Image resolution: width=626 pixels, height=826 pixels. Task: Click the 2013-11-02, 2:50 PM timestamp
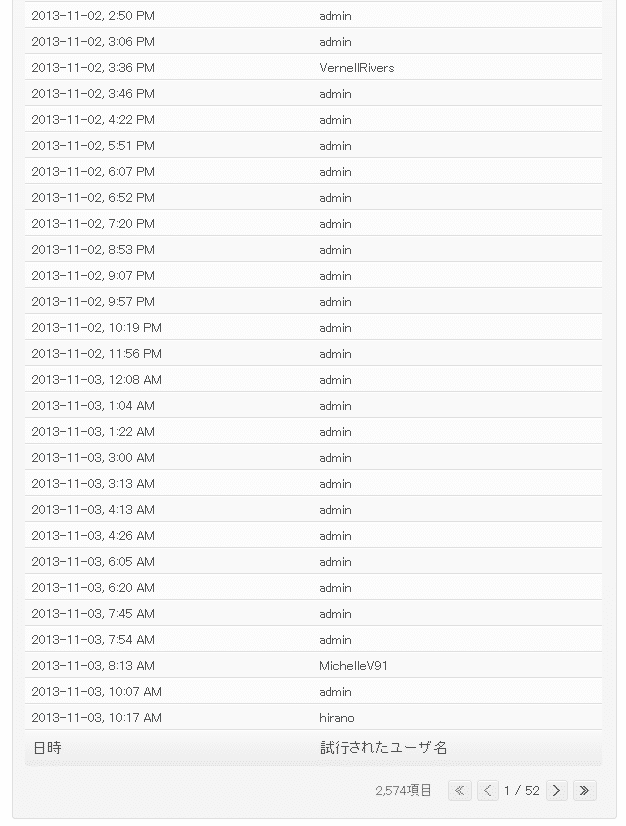(93, 16)
